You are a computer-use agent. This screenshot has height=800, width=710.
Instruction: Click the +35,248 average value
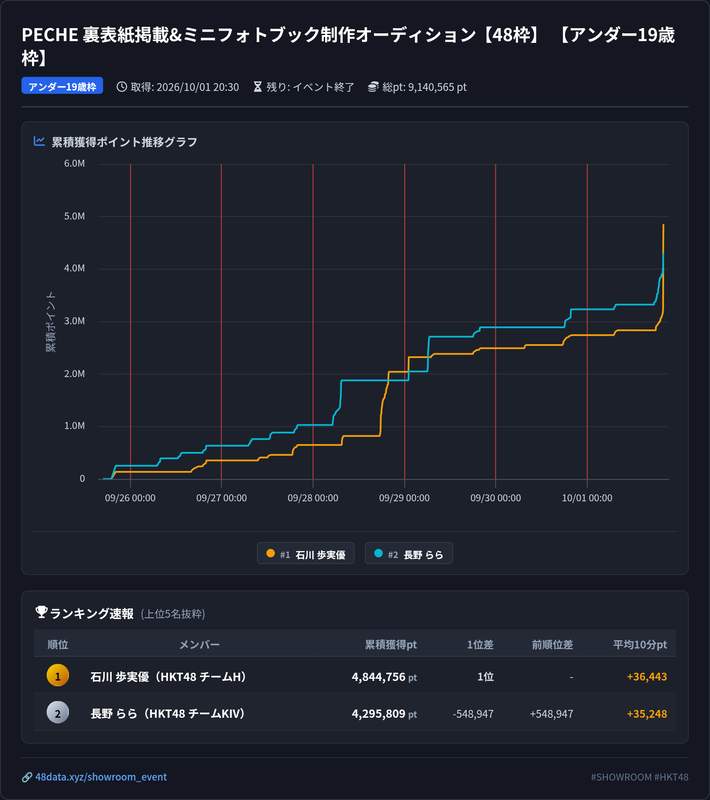pos(647,714)
